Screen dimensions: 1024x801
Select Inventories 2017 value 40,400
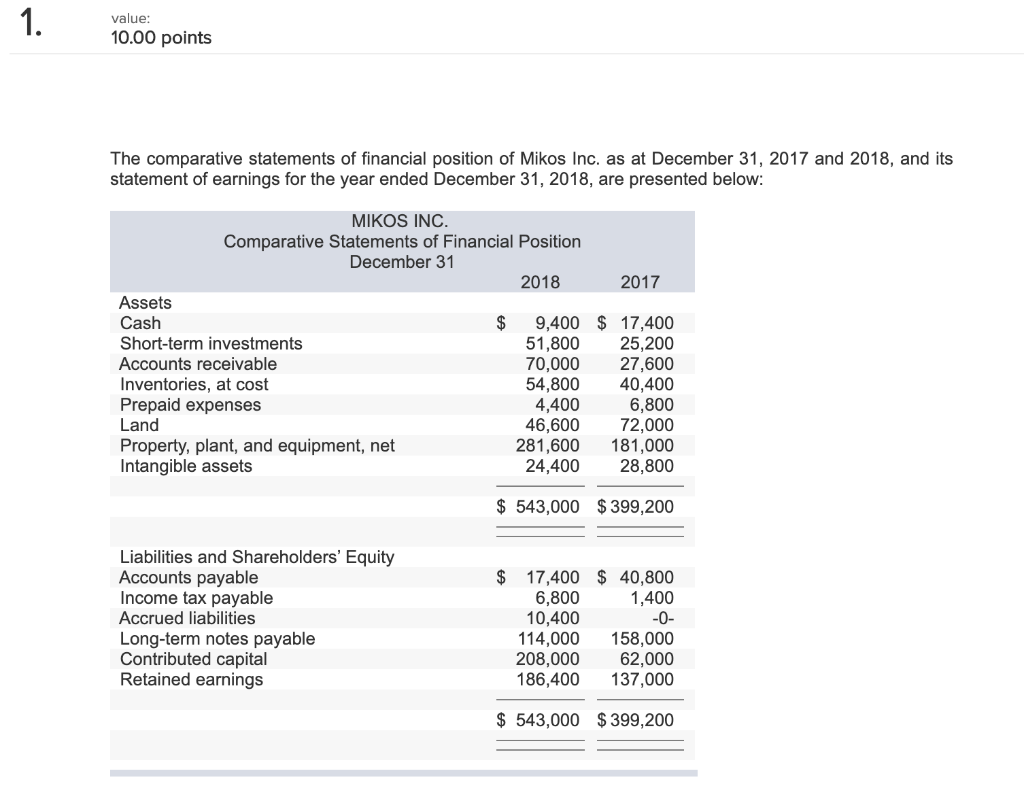pyautogui.click(x=647, y=385)
